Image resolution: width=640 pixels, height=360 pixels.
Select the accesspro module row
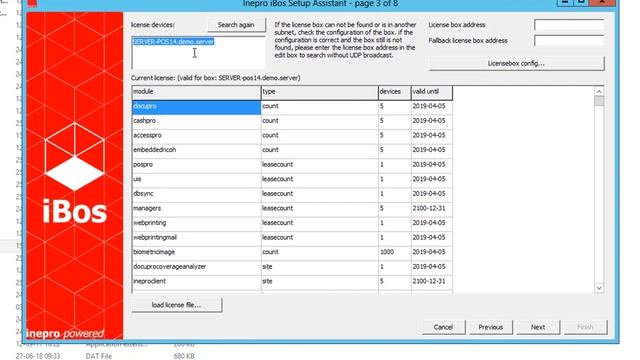coord(292,136)
